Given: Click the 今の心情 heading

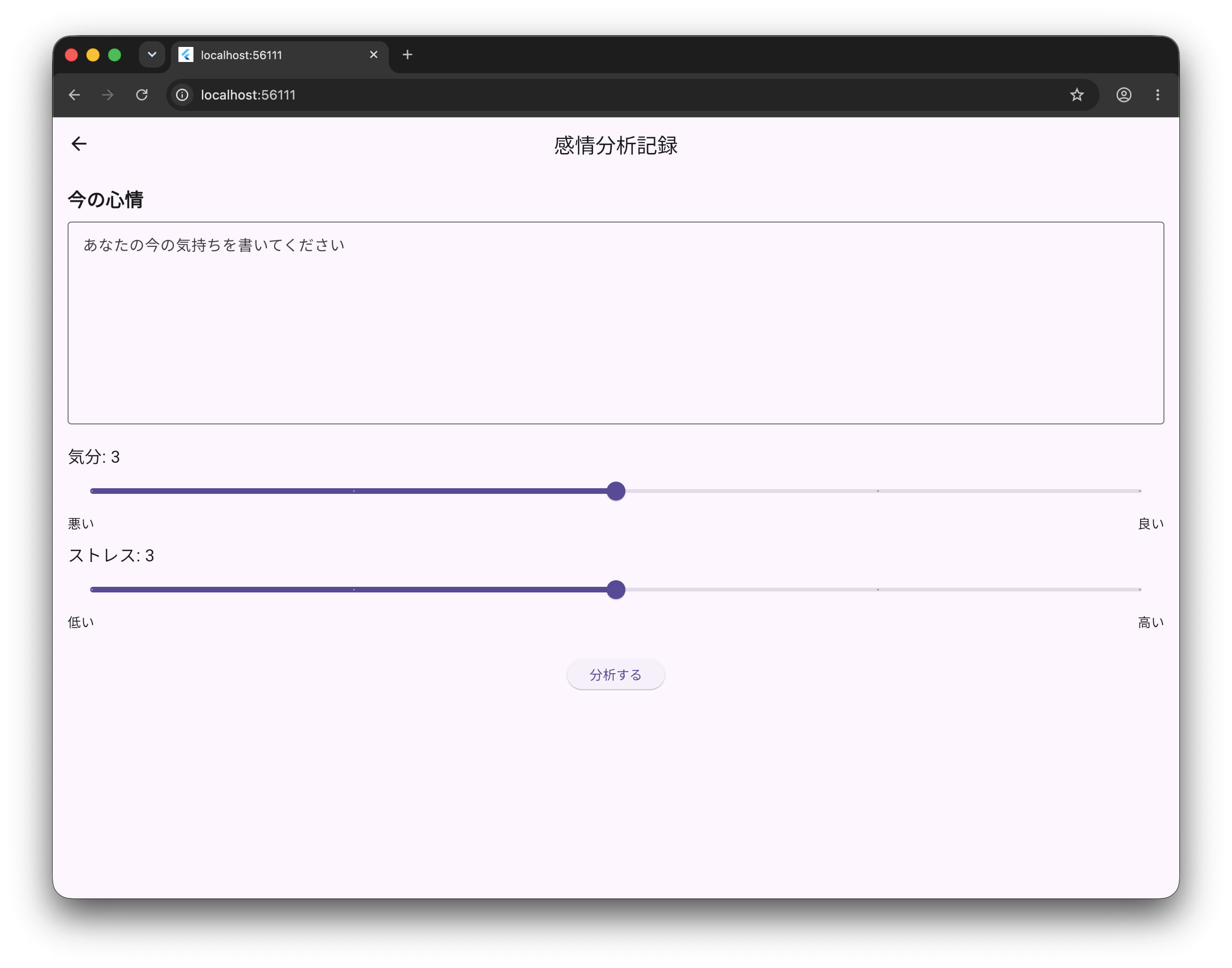Looking at the screenshot, I should tap(106, 200).
